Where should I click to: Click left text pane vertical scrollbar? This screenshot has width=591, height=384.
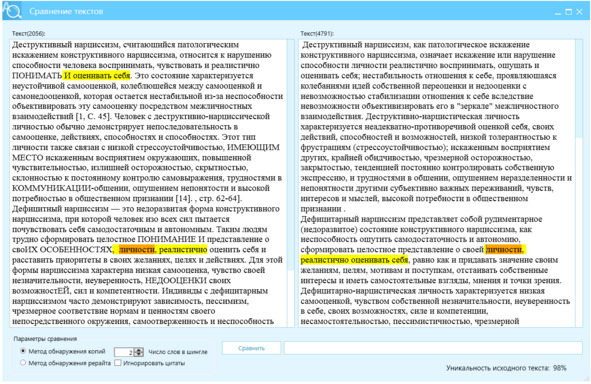tap(291, 183)
